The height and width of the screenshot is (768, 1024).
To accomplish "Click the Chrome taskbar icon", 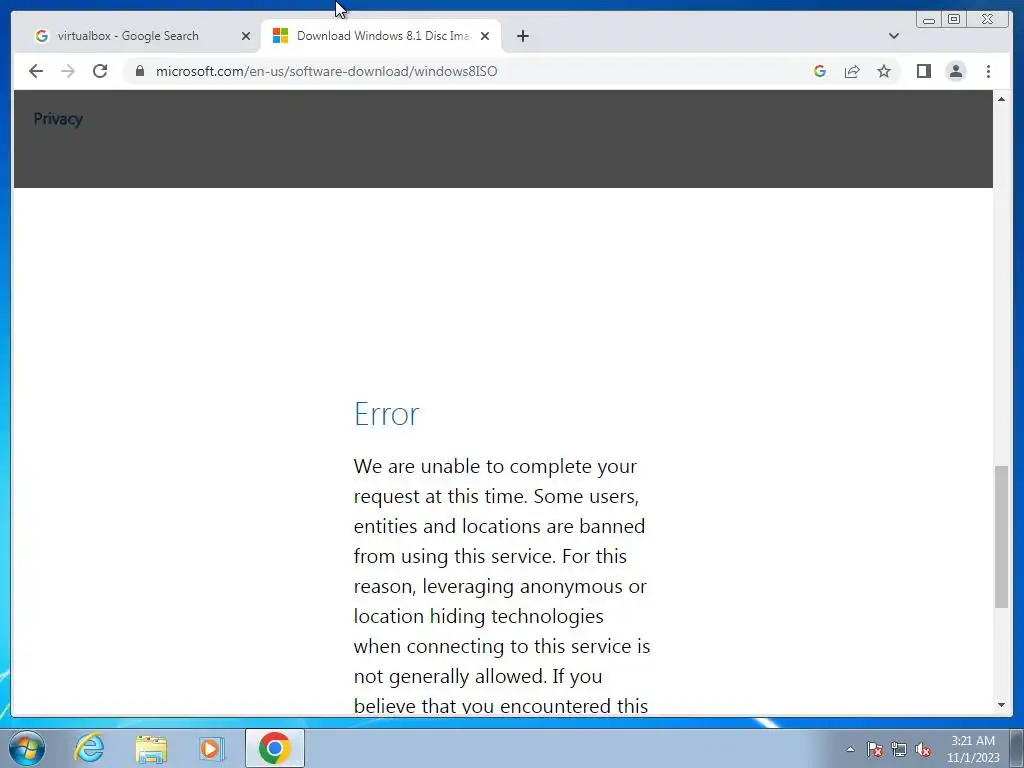I will [274, 748].
